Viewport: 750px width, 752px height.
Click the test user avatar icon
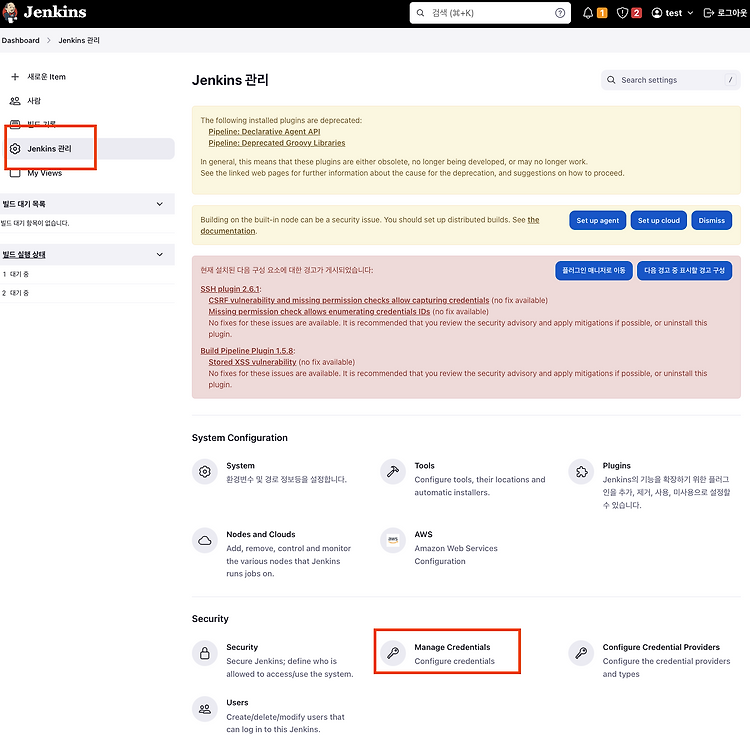[x=657, y=13]
